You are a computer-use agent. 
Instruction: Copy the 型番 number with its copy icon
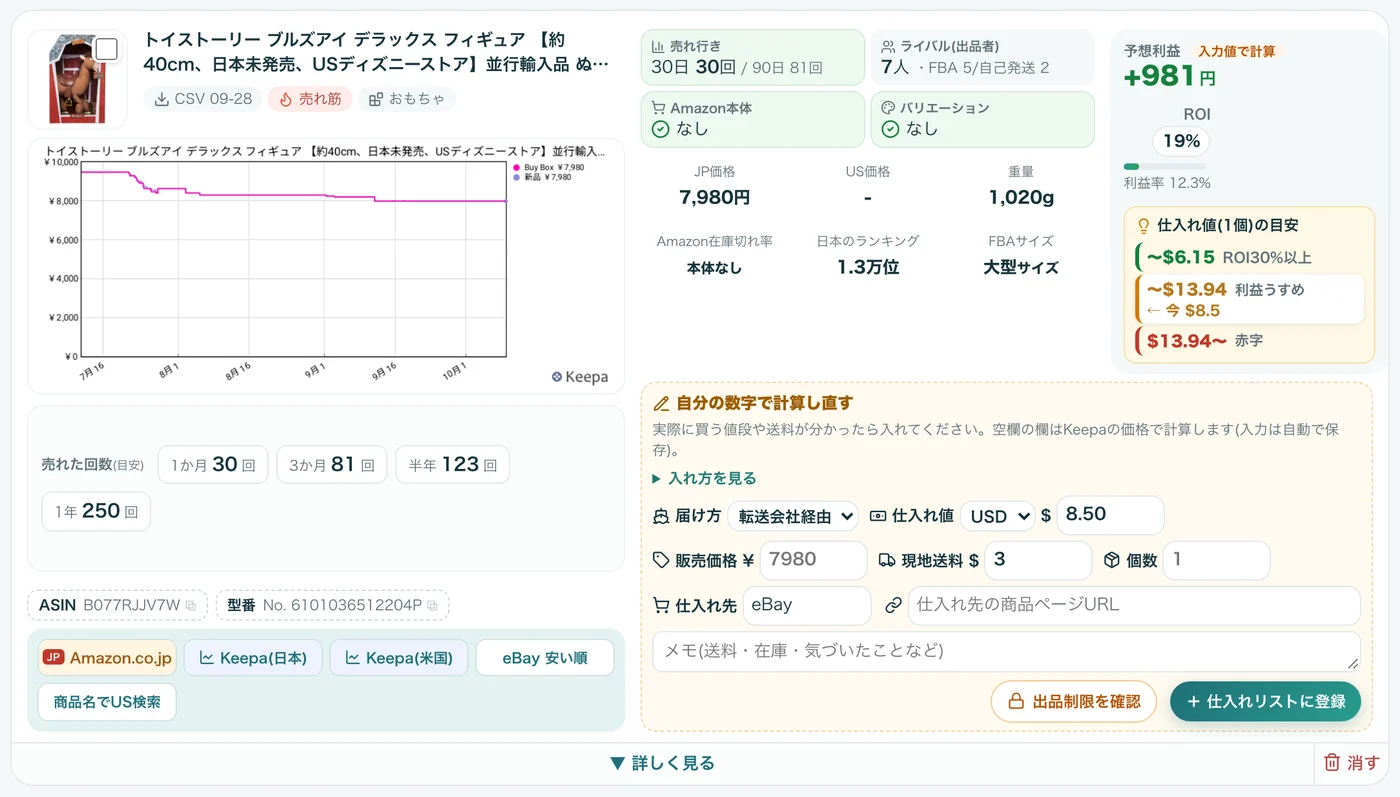(432, 605)
